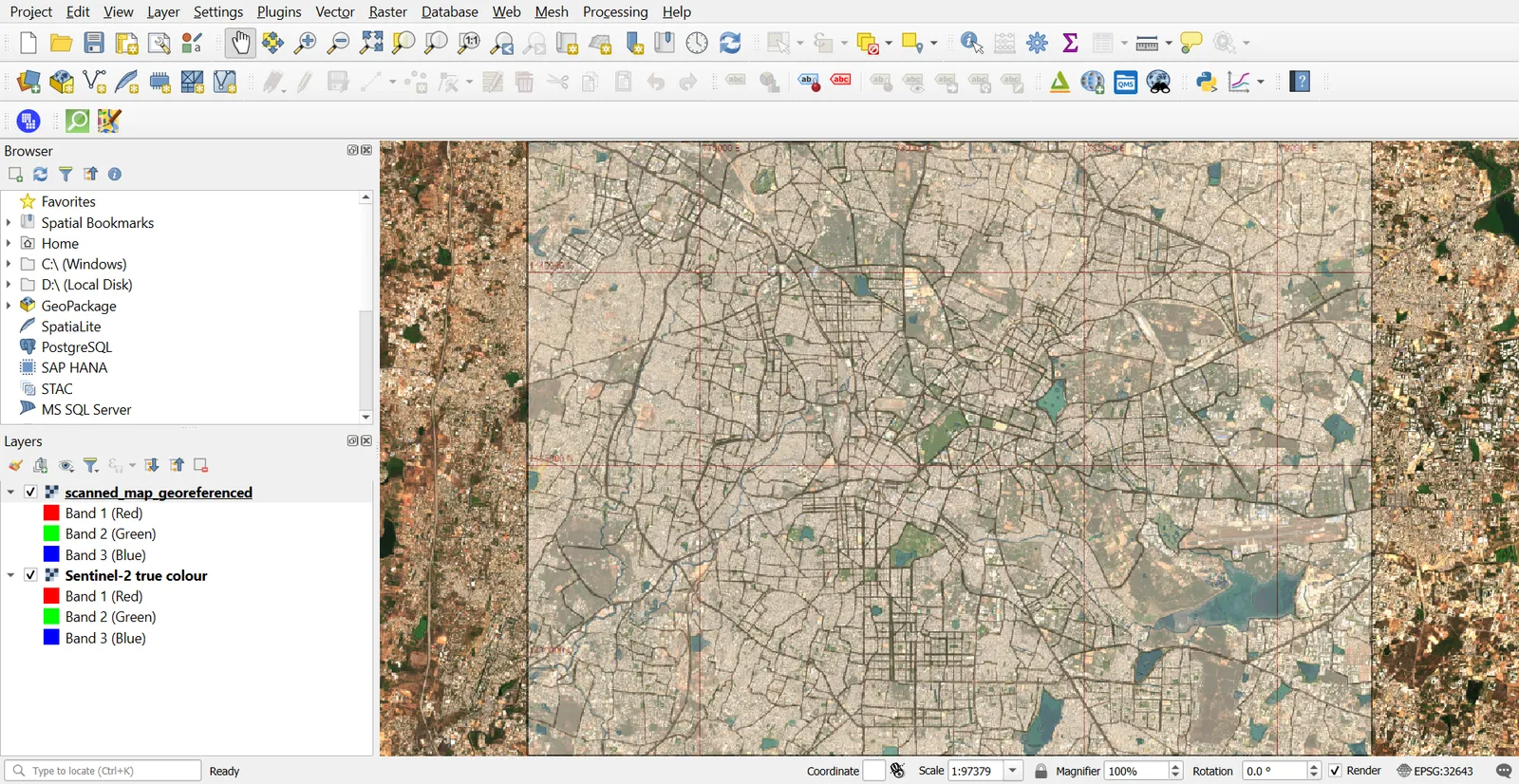This screenshot has width=1519, height=784.
Task: Click the Zoom Out magnifier tool
Action: 338,43
